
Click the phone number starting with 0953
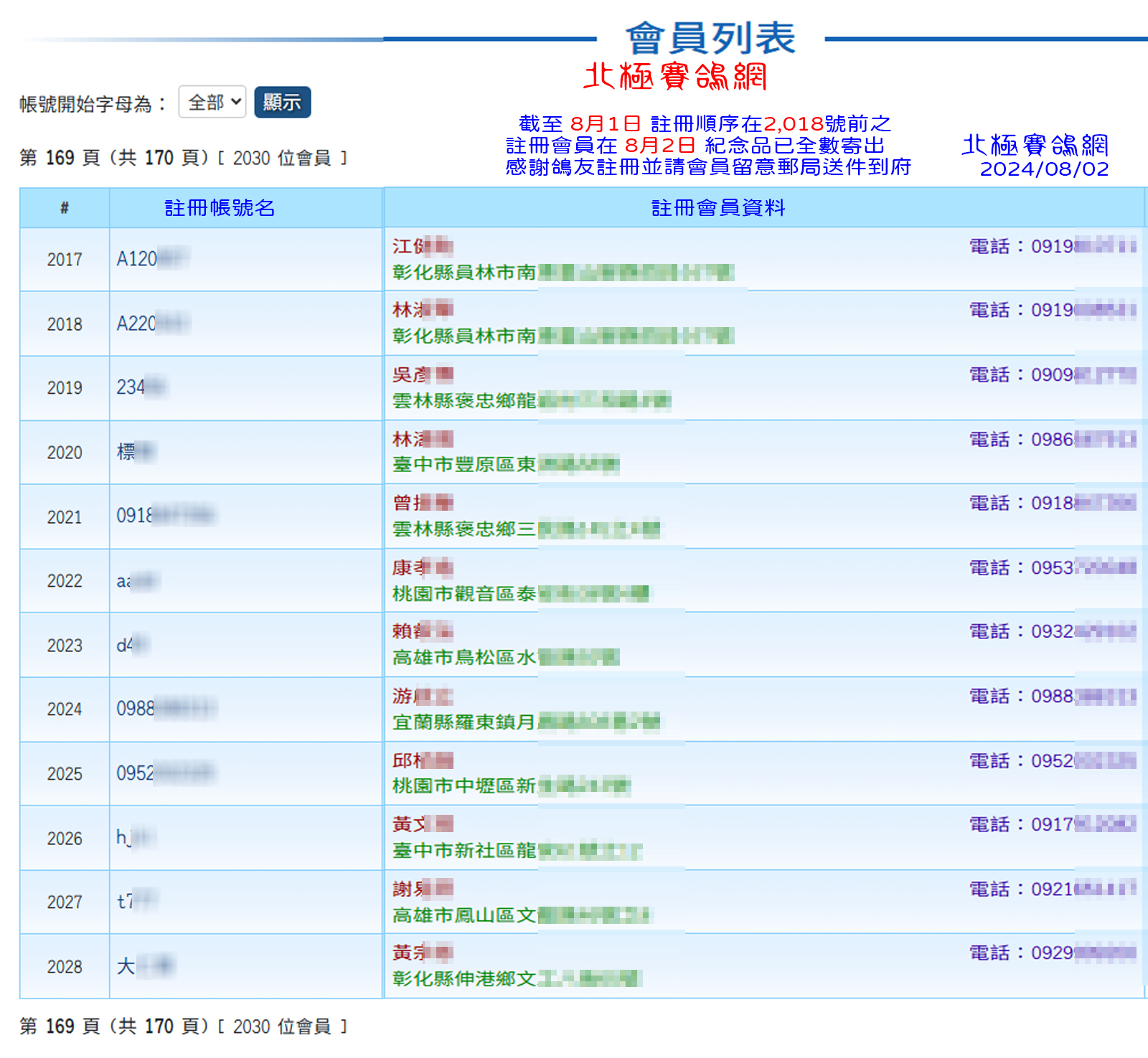click(1053, 567)
